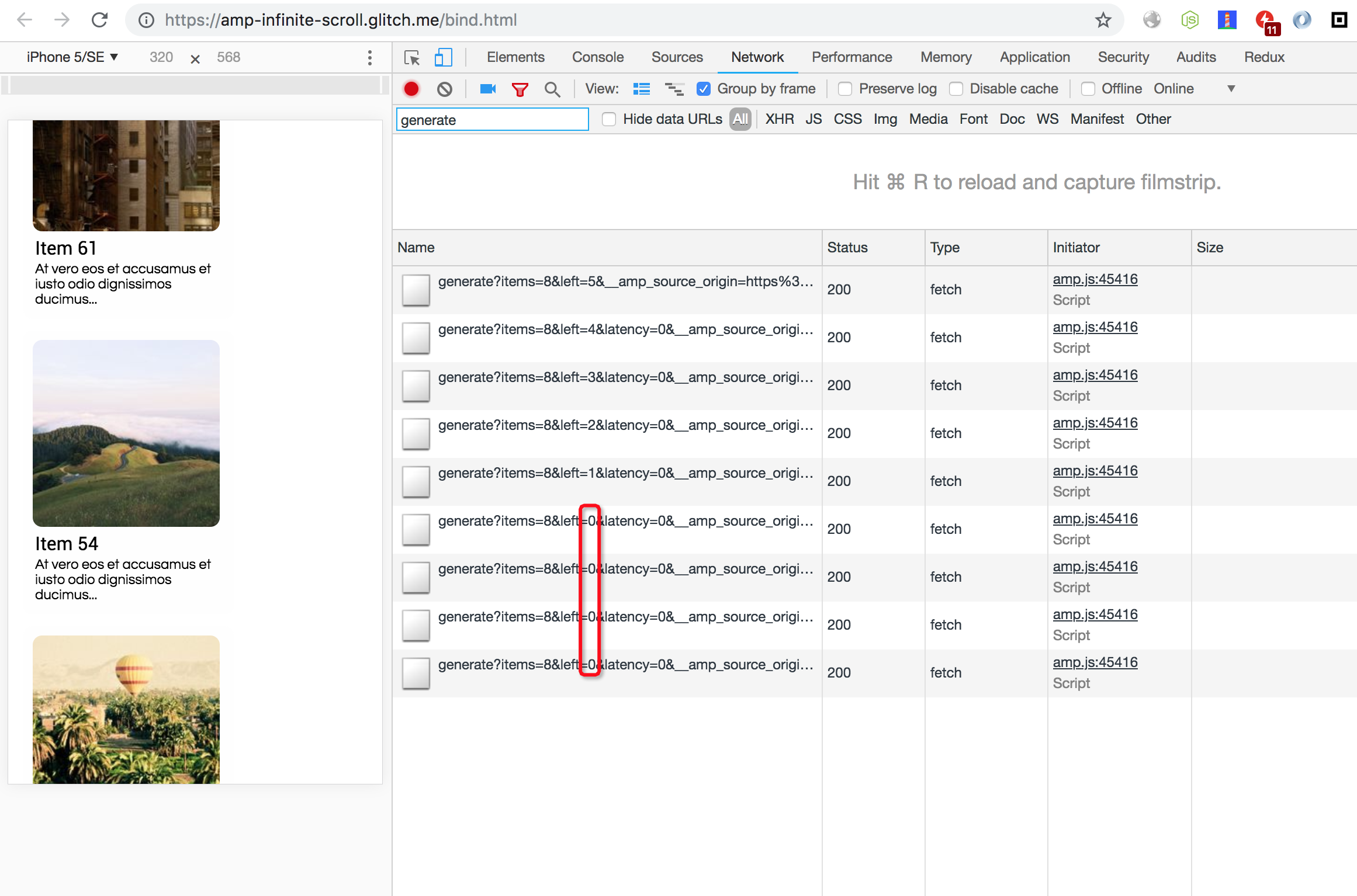This screenshot has height=896, width=1357.
Task: Switch to the Performance tab
Action: 851,57
